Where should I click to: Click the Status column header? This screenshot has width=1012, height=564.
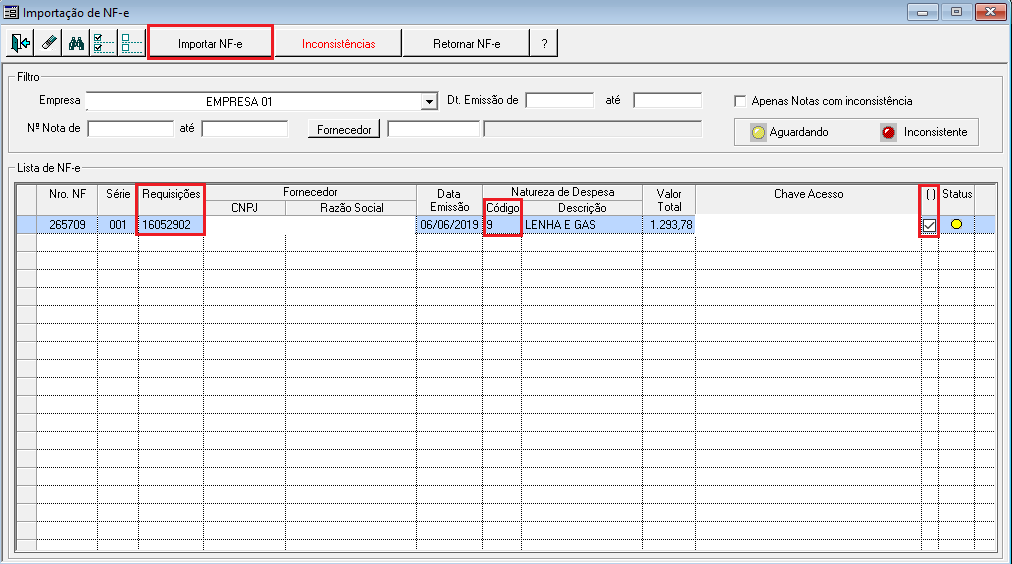coord(956,199)
